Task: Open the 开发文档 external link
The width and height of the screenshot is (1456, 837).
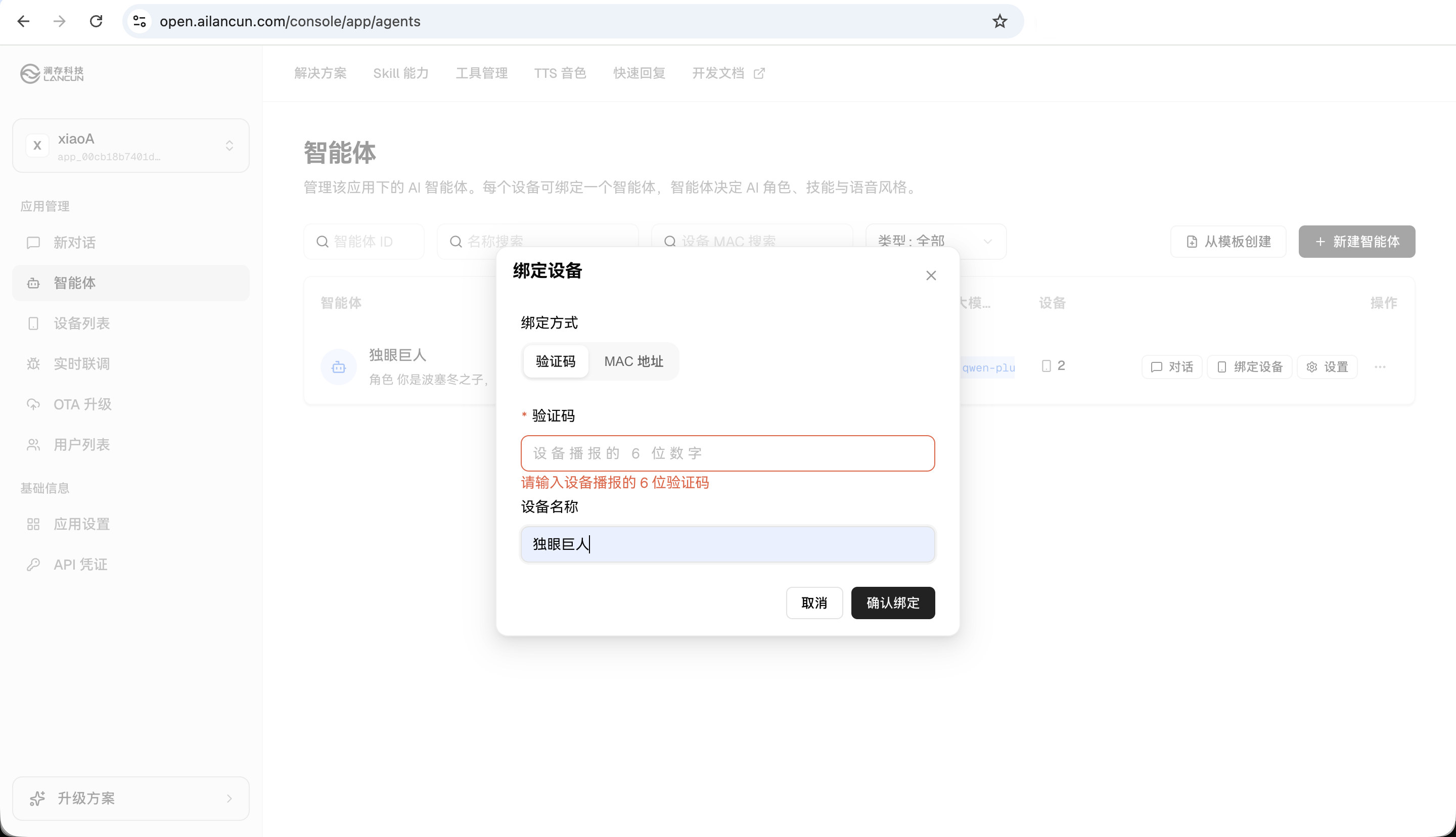Action: (729, 73)
